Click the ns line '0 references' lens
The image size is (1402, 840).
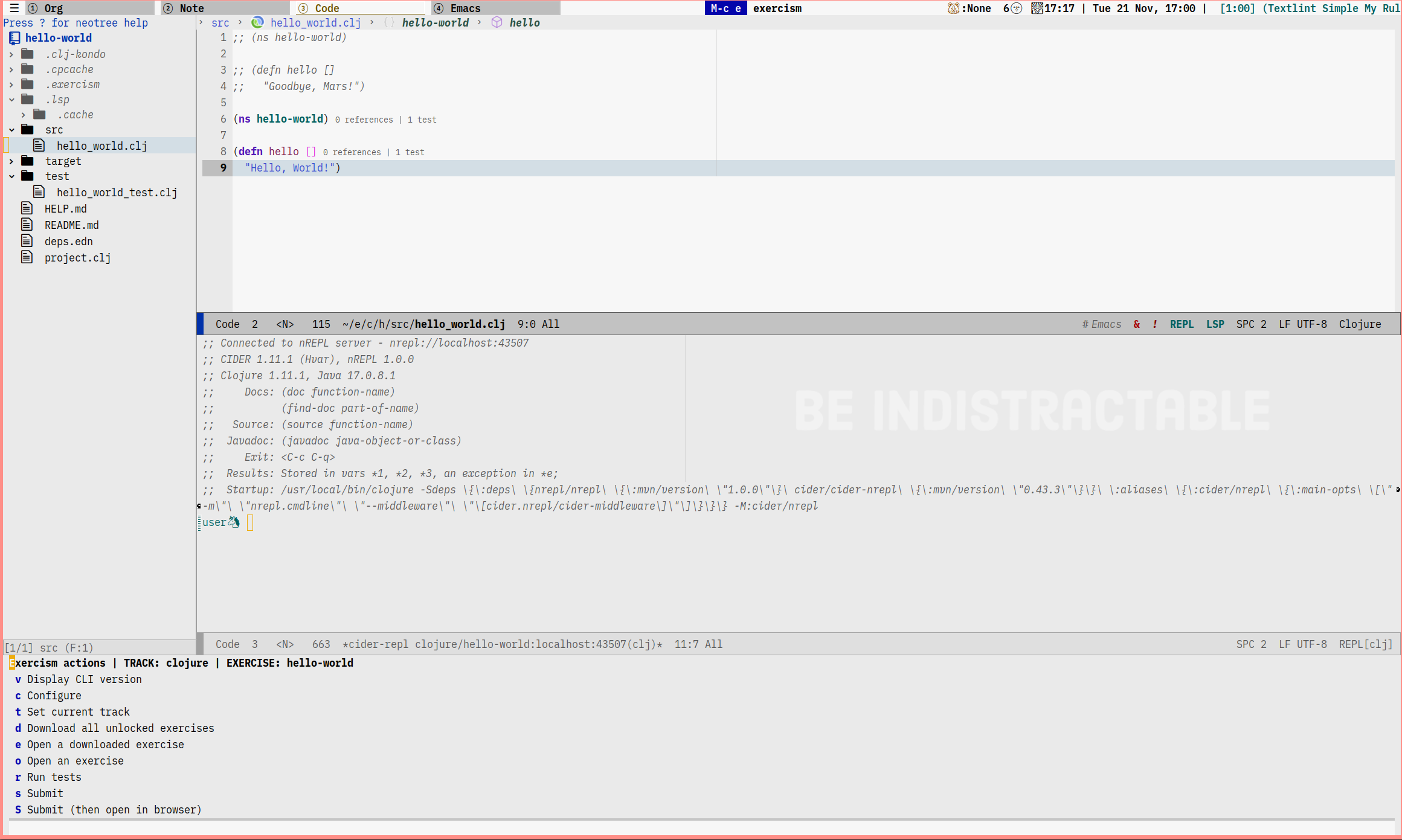click(364, 120)
